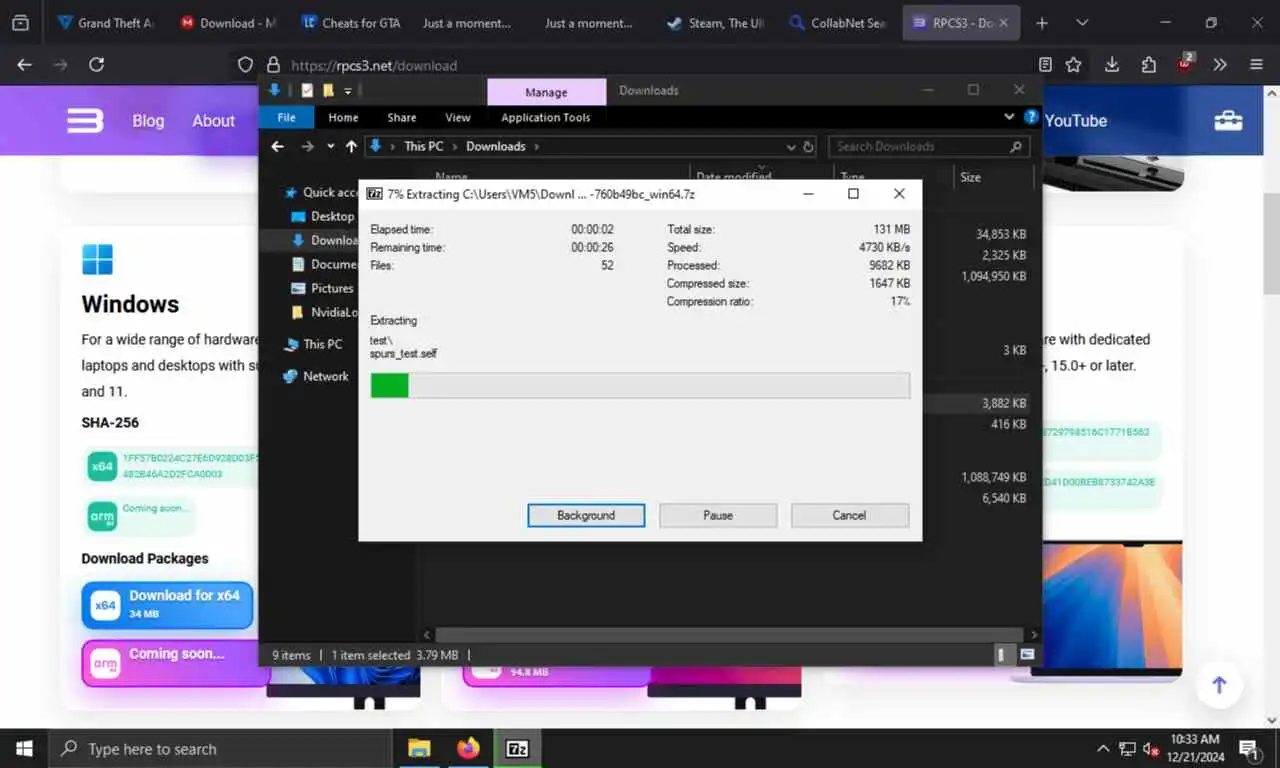This screenshot has width=1280, height=768.
Task: Switch to Grand Theft Auto tab
Action: 106,22
